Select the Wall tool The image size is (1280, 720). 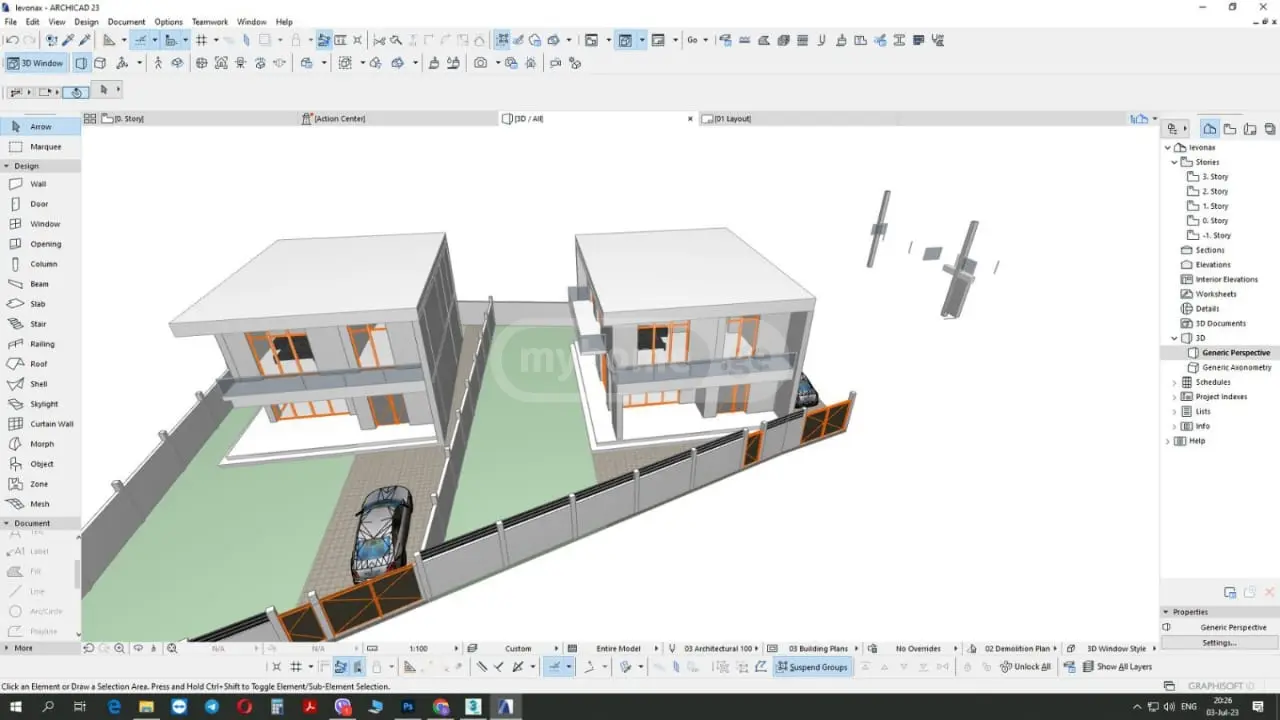click(40, 184)
